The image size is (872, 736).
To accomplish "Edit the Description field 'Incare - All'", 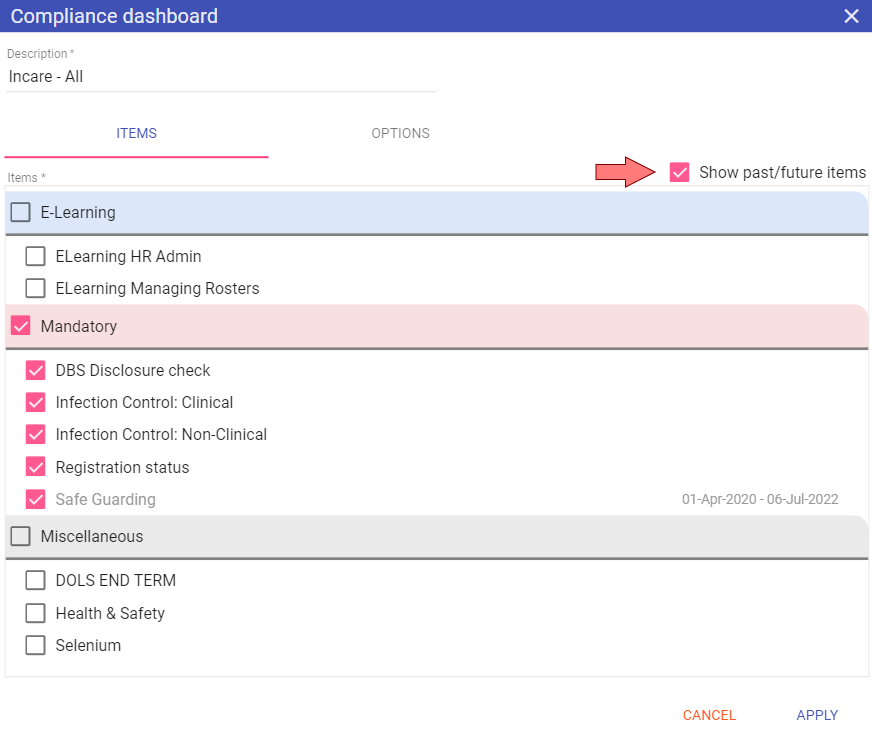I will pos(221,77).
